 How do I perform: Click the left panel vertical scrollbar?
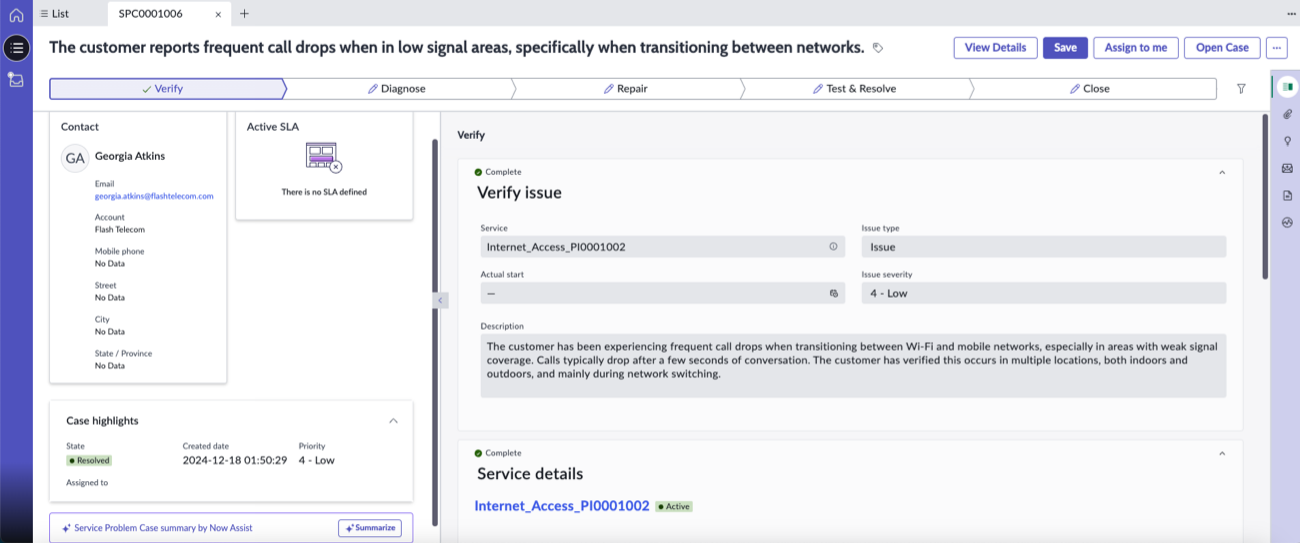(x=435, y=330)
